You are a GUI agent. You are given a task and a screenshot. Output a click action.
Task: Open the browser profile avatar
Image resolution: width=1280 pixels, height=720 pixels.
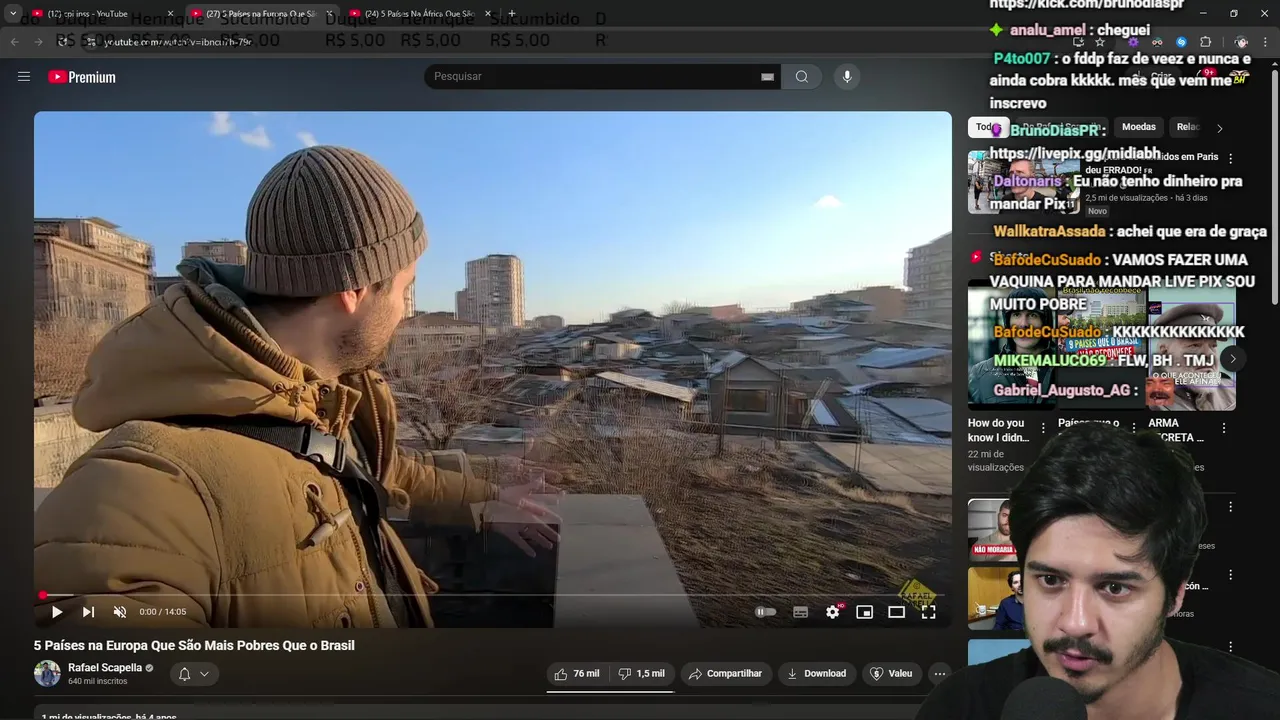click(1241, 42)
